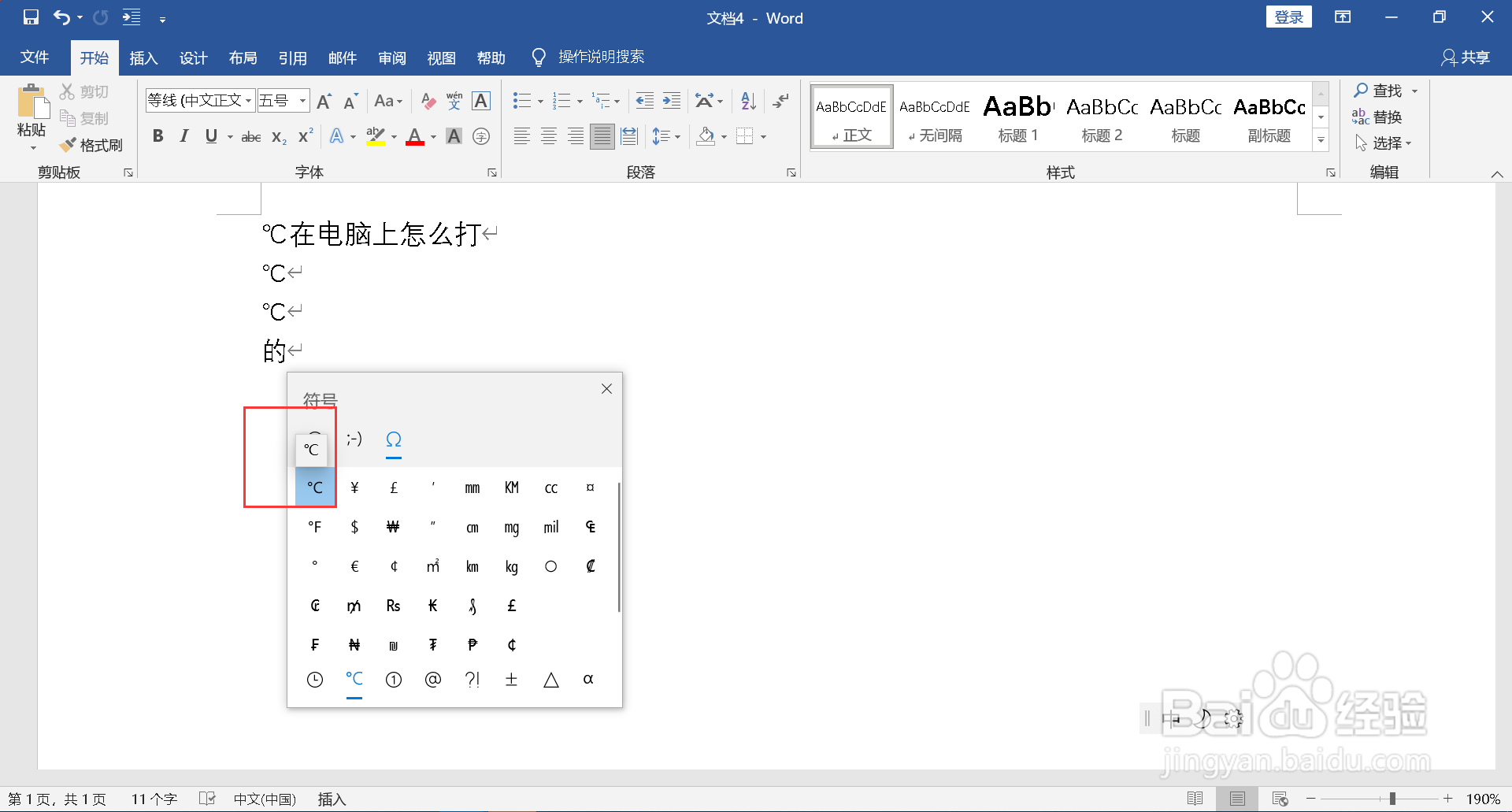This screenshot has height=812, width=1512.
Task: Activate the Format Painter brush
Action: [x=92, y=145]
